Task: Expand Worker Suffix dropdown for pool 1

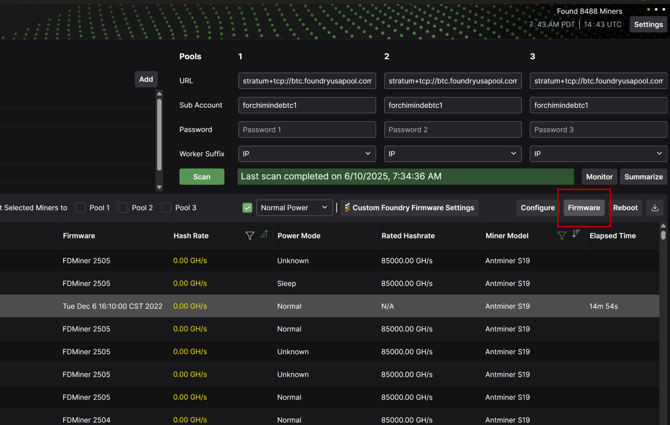Action: pyautogui.click(x=307, y=154)
